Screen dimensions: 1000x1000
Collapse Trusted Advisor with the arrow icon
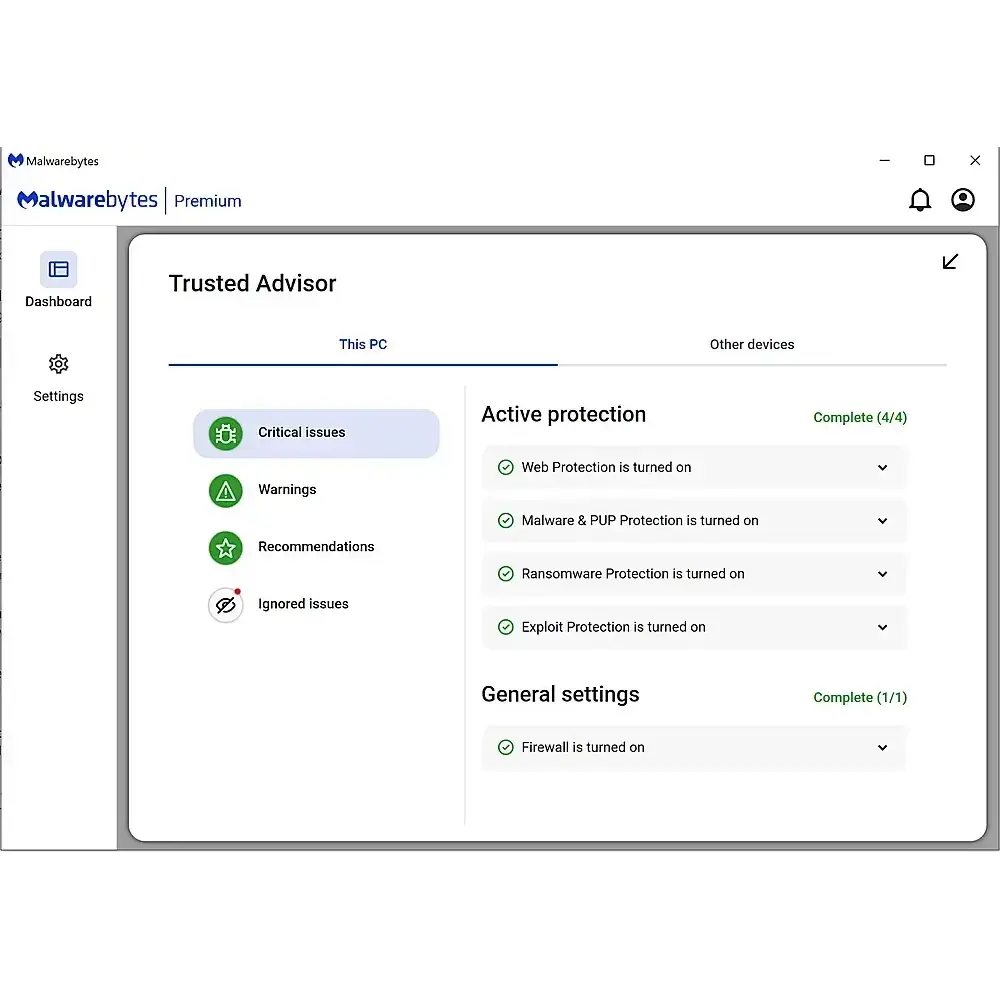950,262
